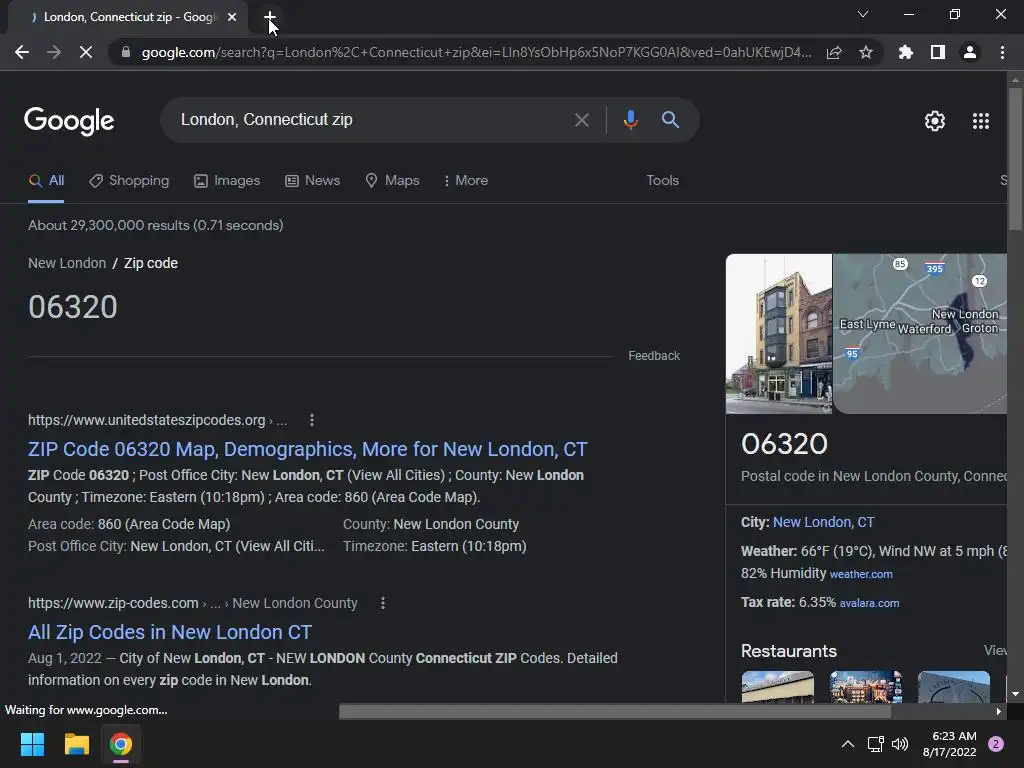Viewport: 1024px width, 768px height.
Task: Open the notification badge showing 2
Action: click(996, 744)
